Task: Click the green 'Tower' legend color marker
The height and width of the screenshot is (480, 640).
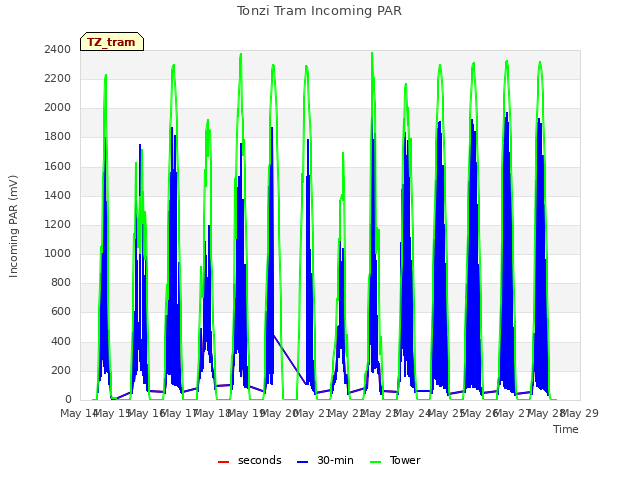Action: click(375, 462)
